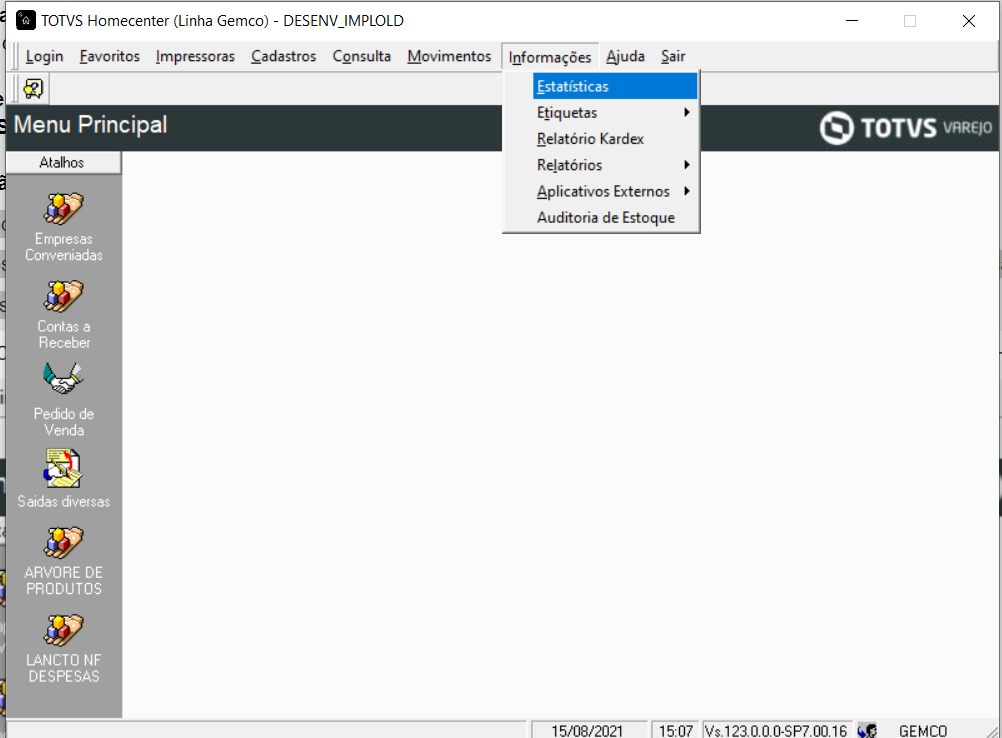
Task: Expand the Aplicativos Externos submenu
Action: click(x=615, y=191)
